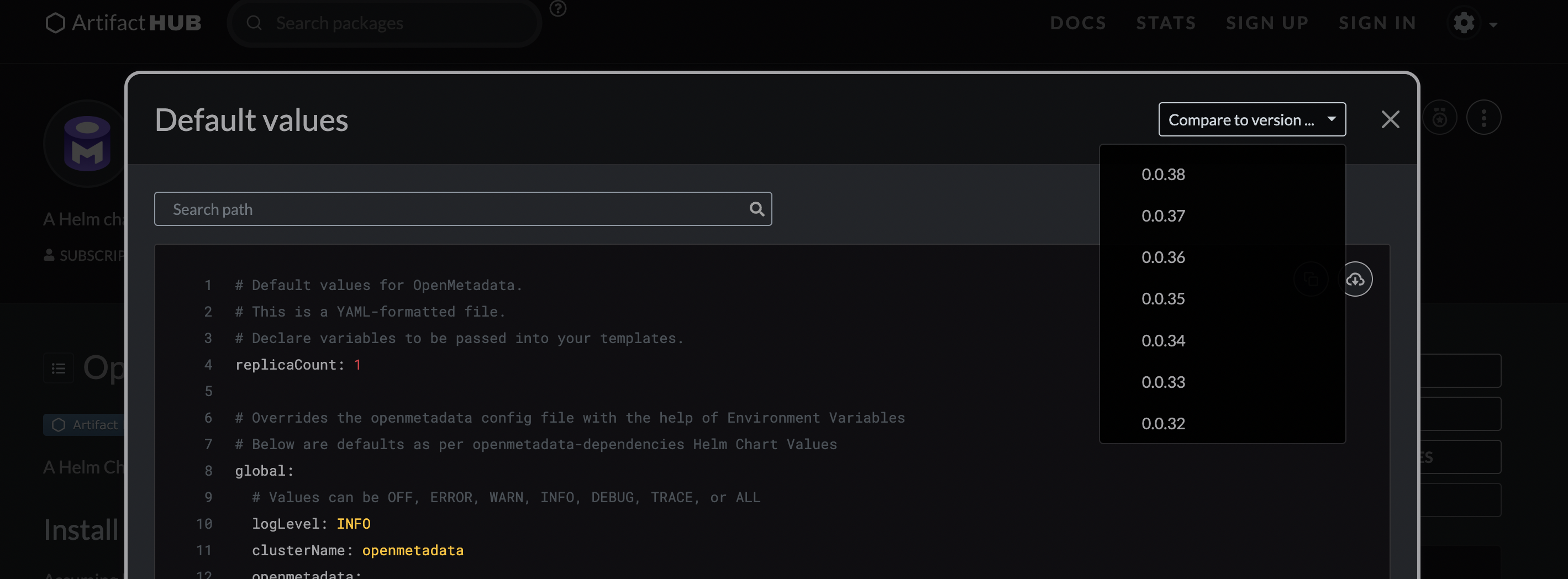Image resolution: width=1568 pixels, height=579 pixels.
Task: Expand the Compare to version dropdown
Action: coord(1251,120)
